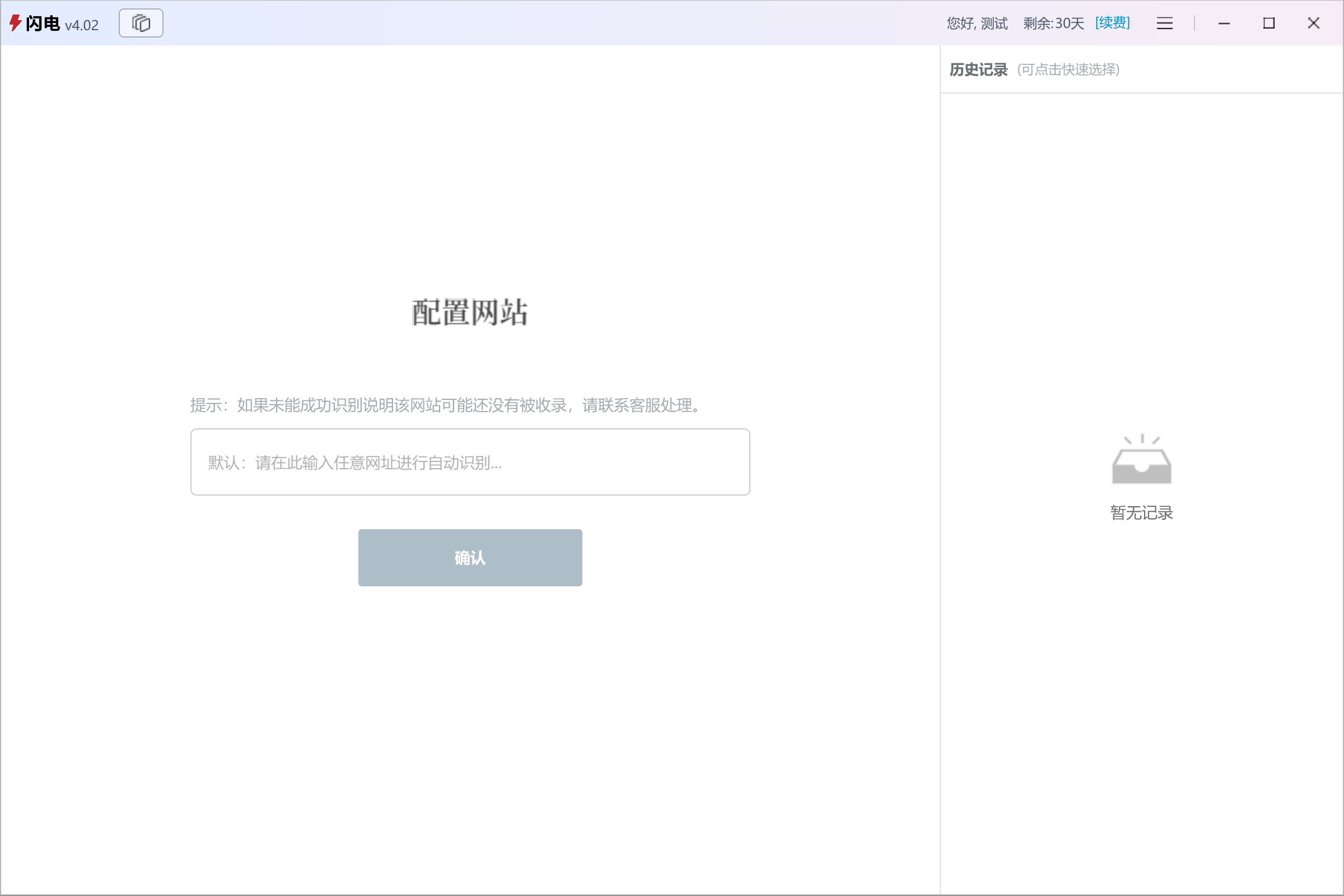Click the minimize icon in the title bar
This screenshot has height=896, width=1344.
[x=1224, y=23]
